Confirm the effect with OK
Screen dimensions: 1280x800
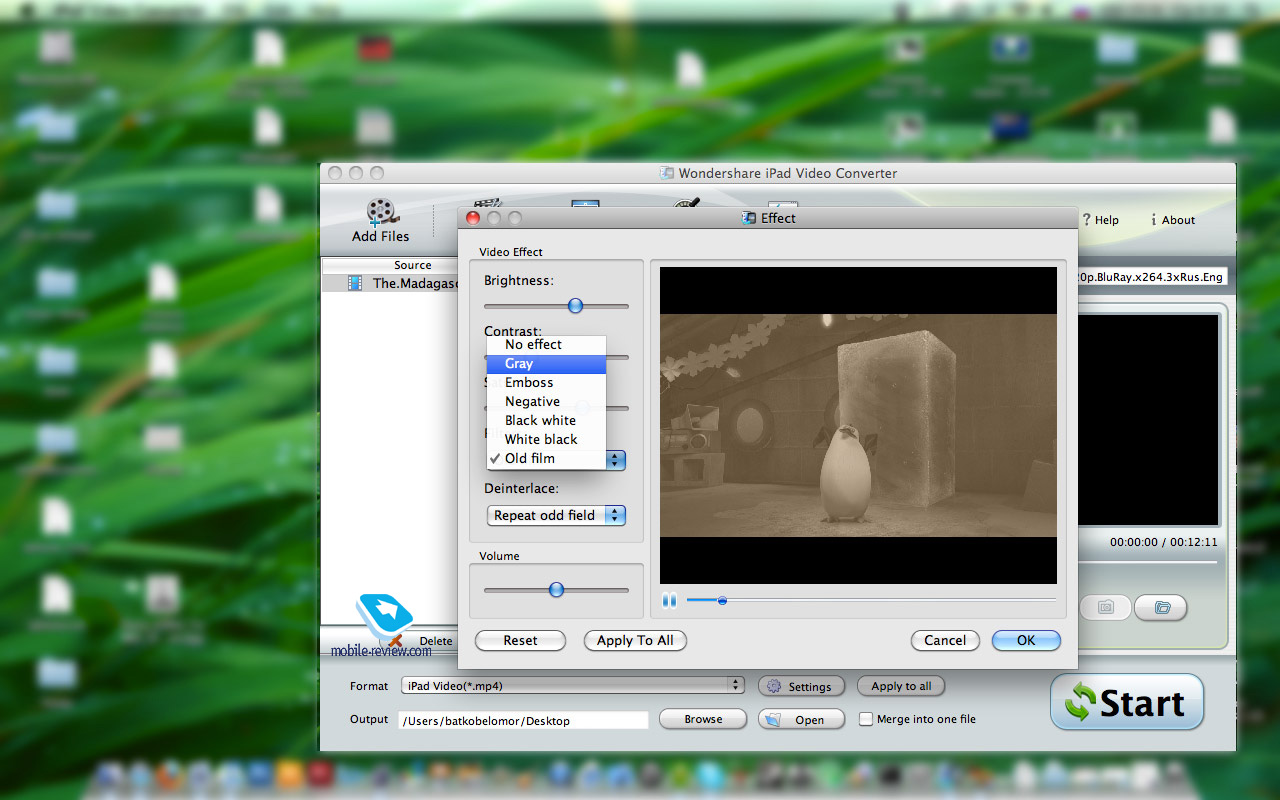pyautogui.click(x=1026, y=640)
